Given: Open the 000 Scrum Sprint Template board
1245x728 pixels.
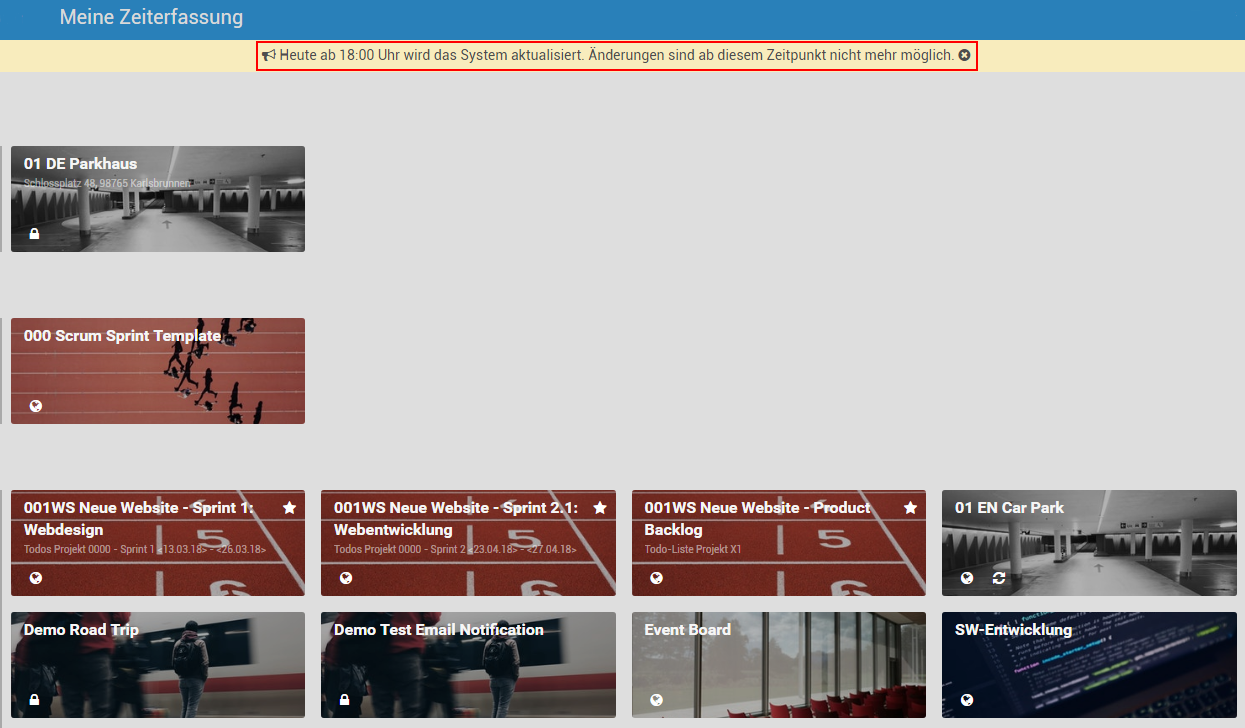Looking at the screenshot, I should click(x=122, y=336).
